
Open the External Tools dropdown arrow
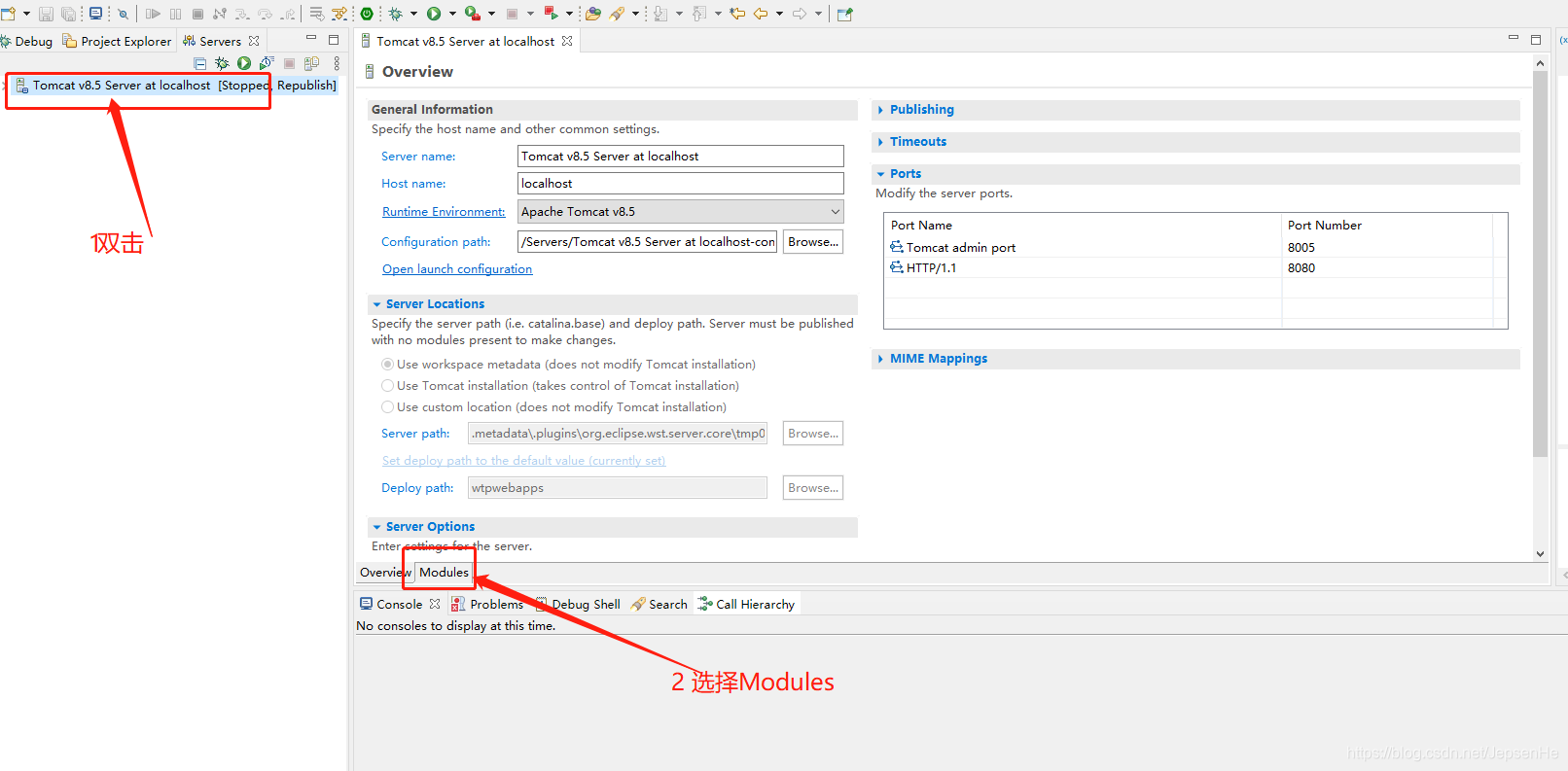click(491, 14)
